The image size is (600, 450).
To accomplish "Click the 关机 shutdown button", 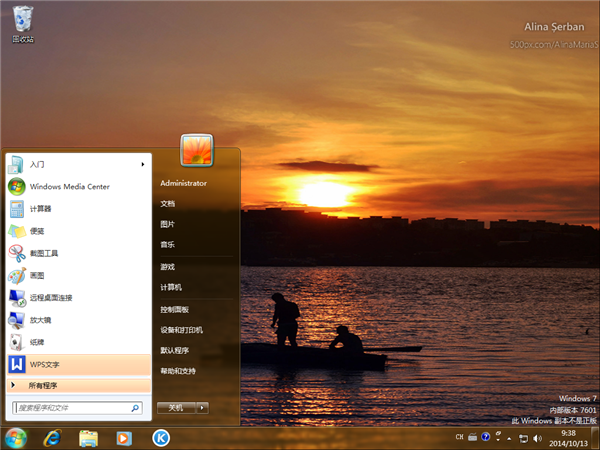I will tap(175, 408).
